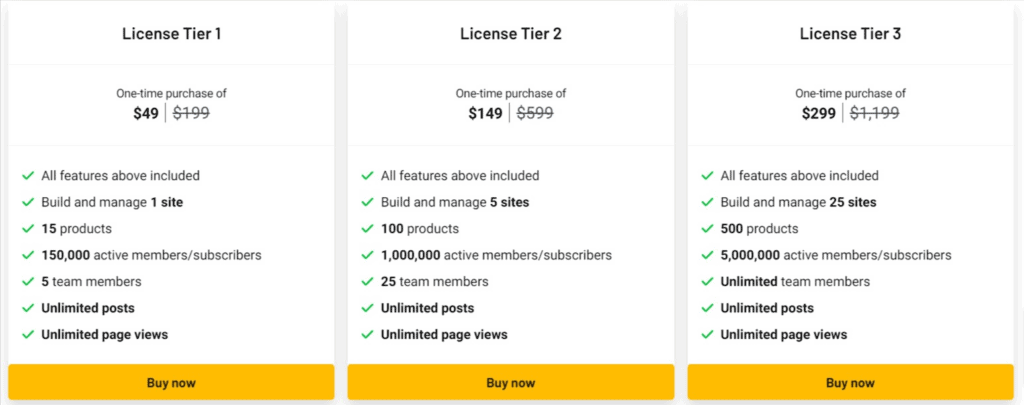Click '1,000,000 active members/subscribers' text
This screenshot has width=1024, height=405.
coord(496,255)
